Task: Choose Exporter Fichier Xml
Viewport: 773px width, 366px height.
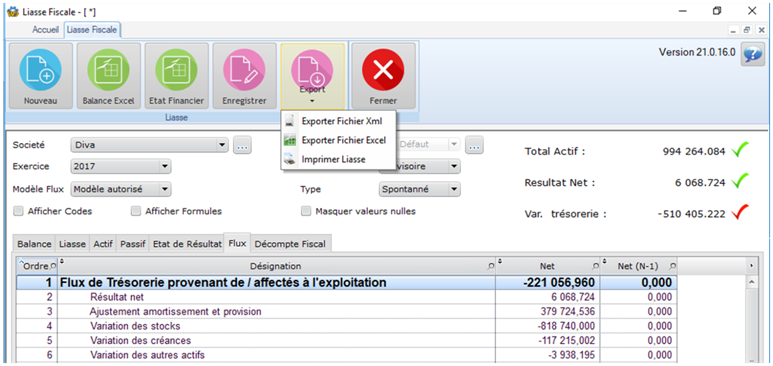Action: [338, 121]
